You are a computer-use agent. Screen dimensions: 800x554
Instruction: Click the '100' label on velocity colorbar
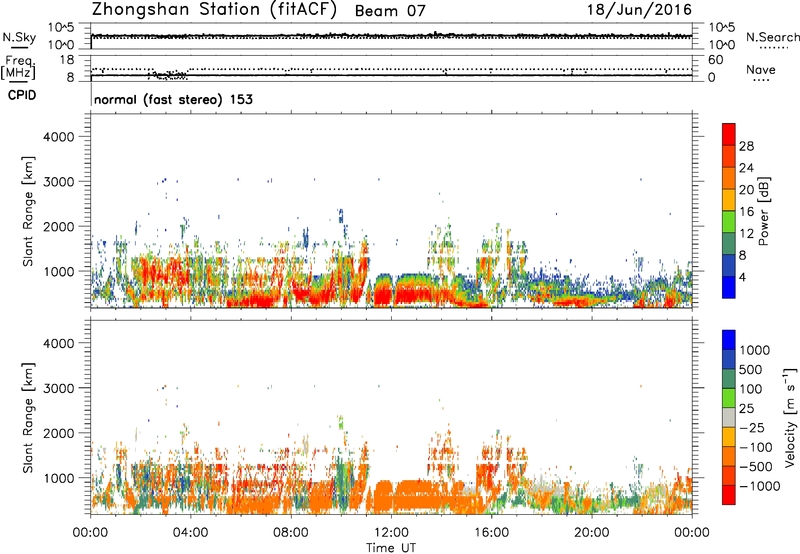pos(751,389)
